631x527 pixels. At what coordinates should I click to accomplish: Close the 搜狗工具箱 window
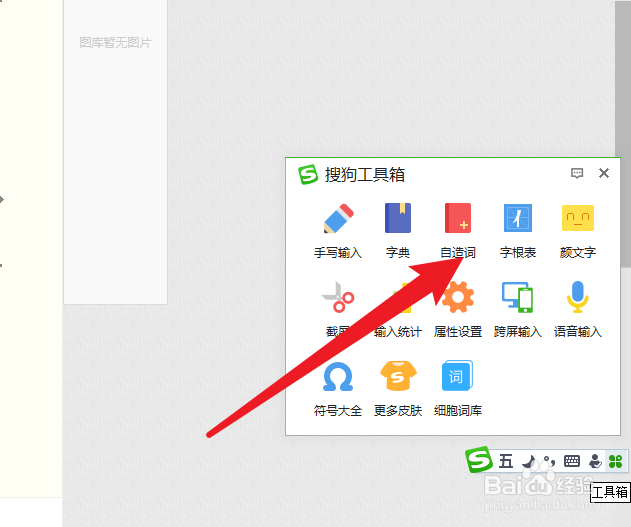click(604, 173)
